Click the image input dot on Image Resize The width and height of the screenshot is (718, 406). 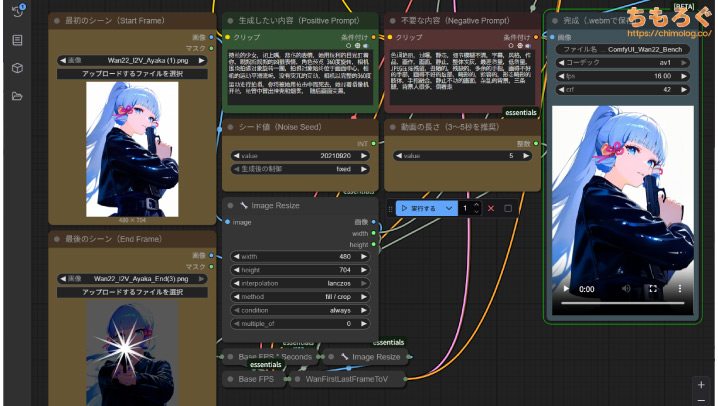point(227,222)
